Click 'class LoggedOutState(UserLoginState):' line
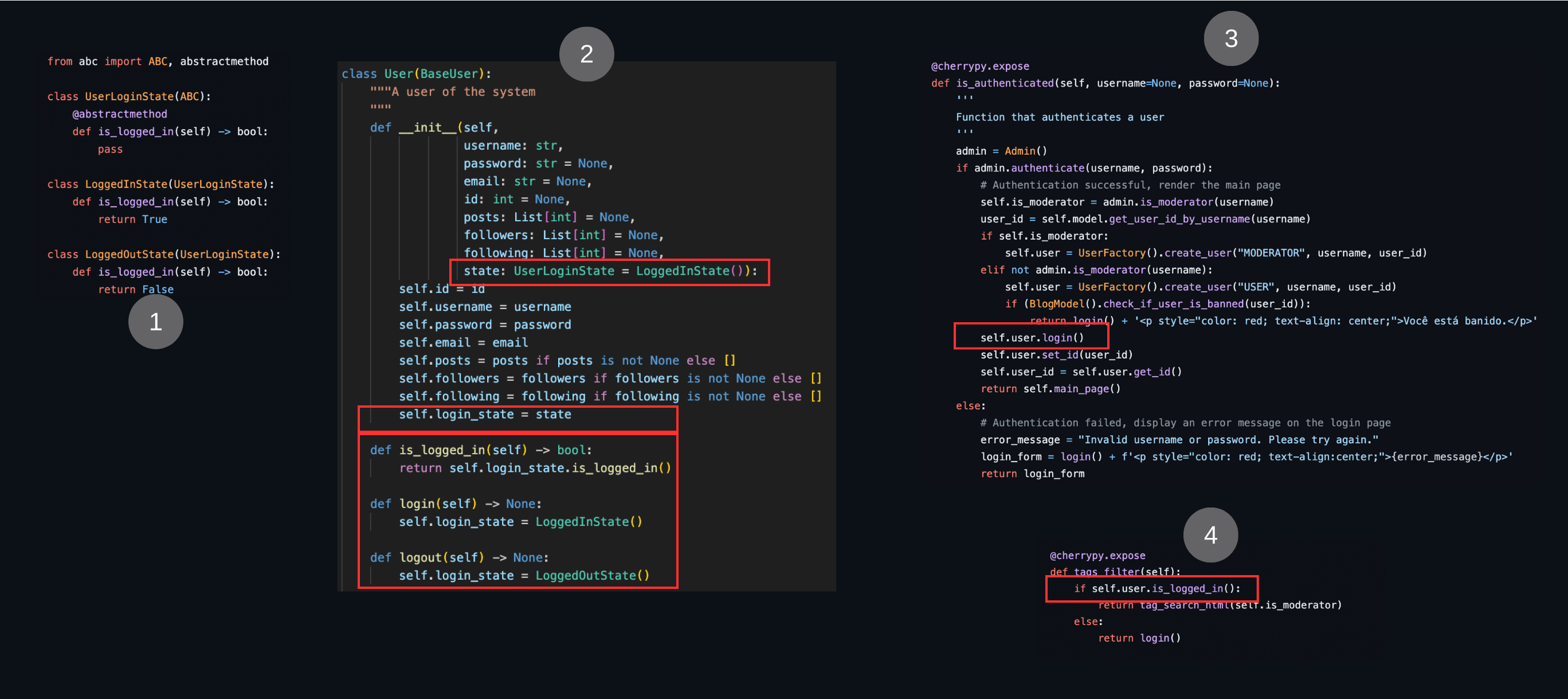The height and width of the screenshot is (699, 1568). [x=164, y=255]
